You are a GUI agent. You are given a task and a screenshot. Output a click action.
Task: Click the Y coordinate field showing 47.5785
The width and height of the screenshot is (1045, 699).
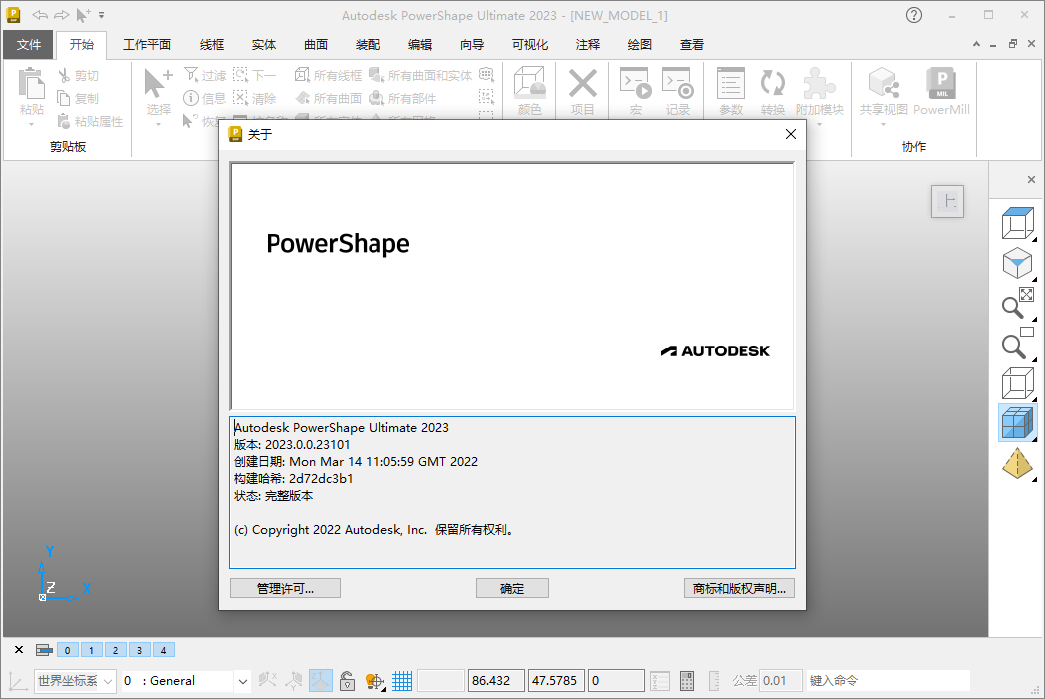(x=556, y=680)
